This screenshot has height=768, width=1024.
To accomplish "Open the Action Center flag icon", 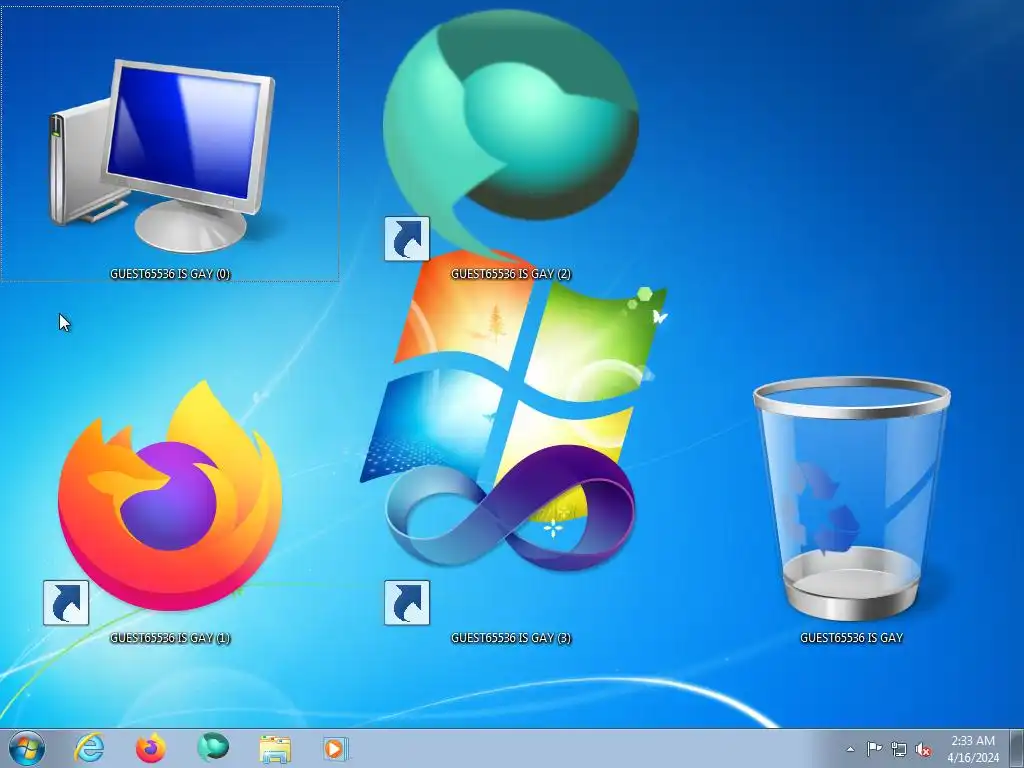I will [874, 749].
